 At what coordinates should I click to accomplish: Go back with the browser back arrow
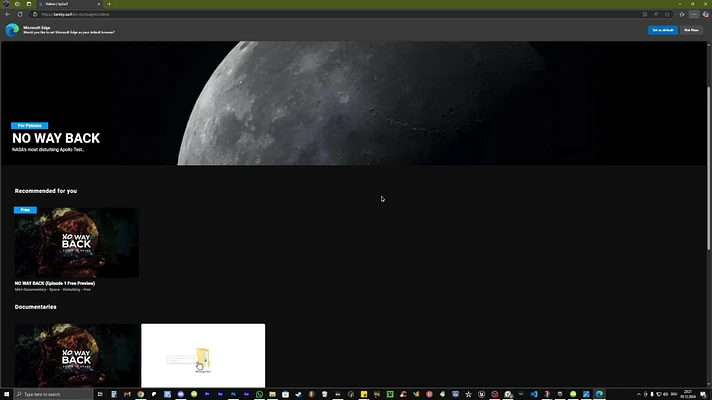pos(8,15)
